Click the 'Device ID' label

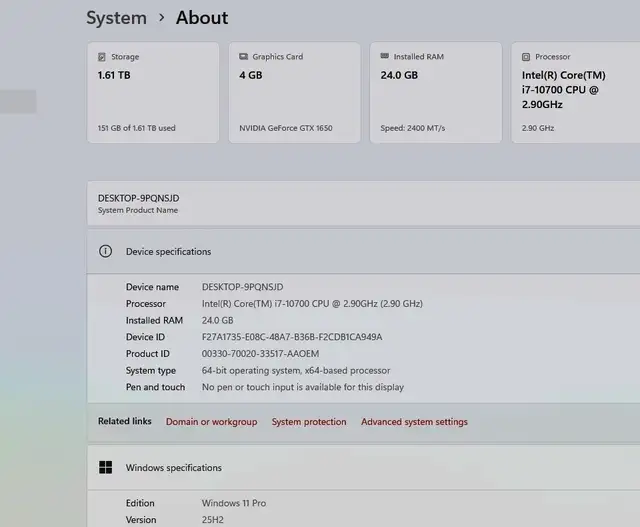point(145,337)
